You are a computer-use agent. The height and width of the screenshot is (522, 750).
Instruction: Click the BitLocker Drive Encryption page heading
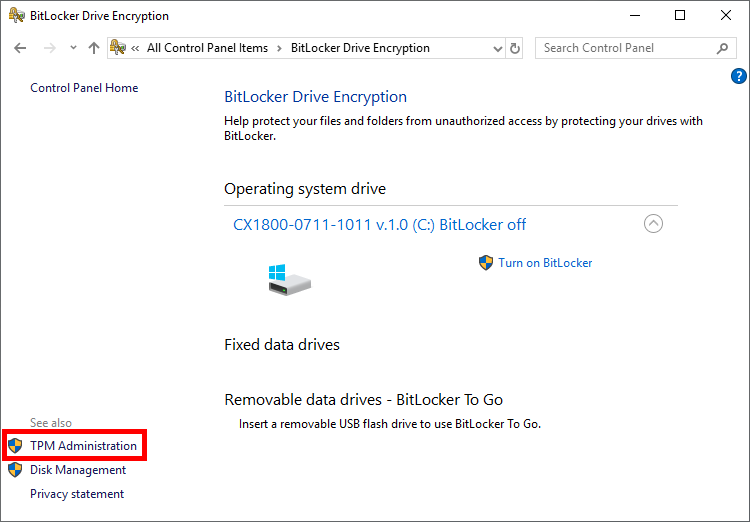[316, 97]
